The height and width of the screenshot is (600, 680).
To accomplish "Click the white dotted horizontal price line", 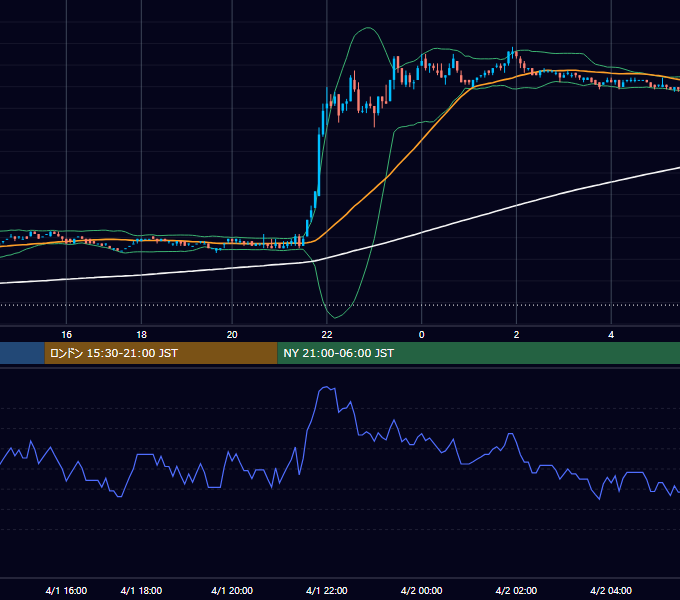I will (x=340, y=305).
